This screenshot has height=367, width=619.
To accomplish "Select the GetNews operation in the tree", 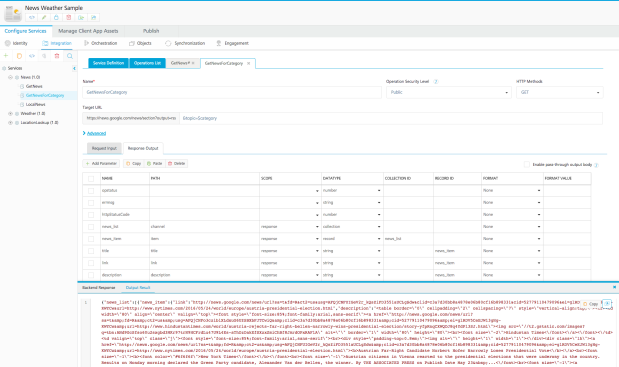I will [x=34, y=86].
